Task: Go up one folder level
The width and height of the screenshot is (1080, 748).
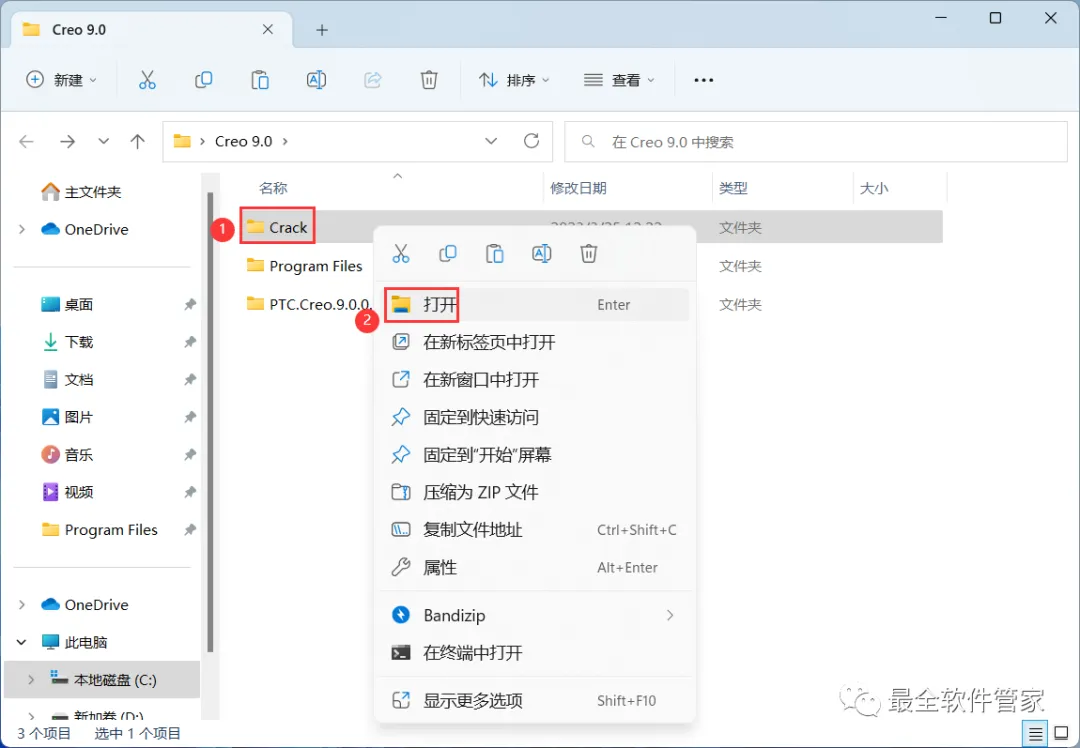Action: (x=138, y=141)
